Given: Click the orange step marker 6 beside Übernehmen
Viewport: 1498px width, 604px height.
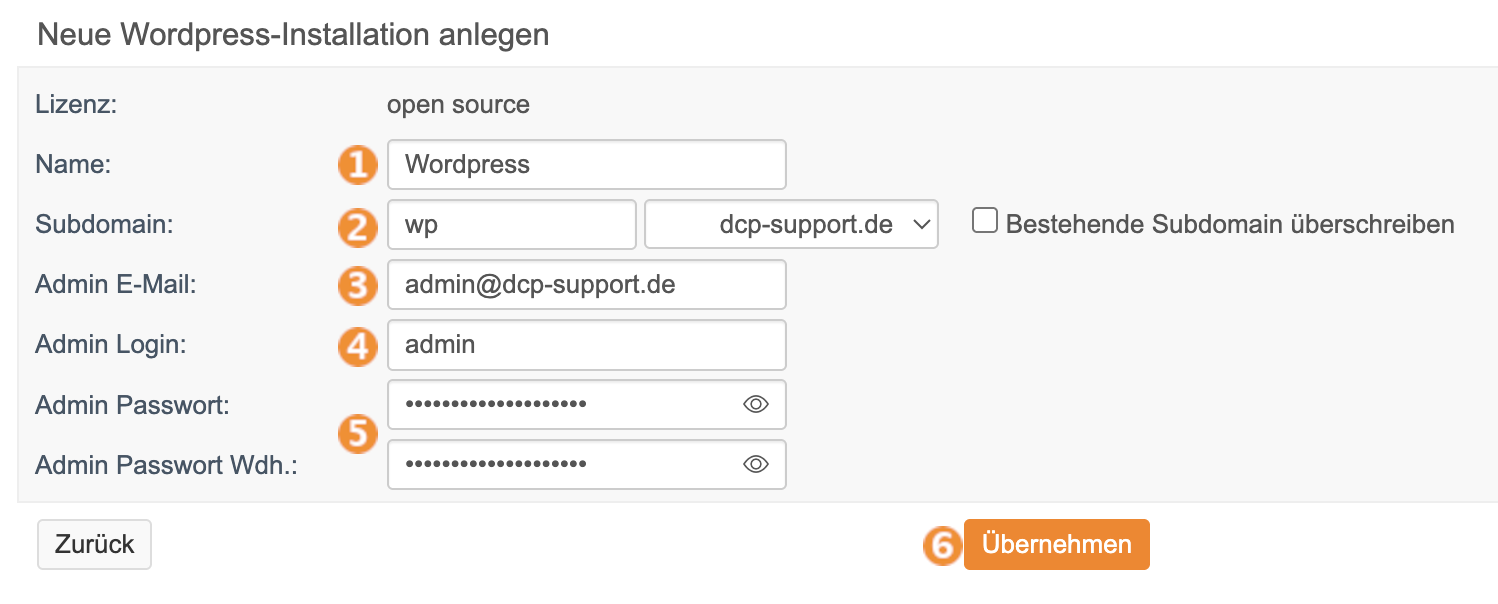Looking at the screenshot, I should click(x=941, y=544).
